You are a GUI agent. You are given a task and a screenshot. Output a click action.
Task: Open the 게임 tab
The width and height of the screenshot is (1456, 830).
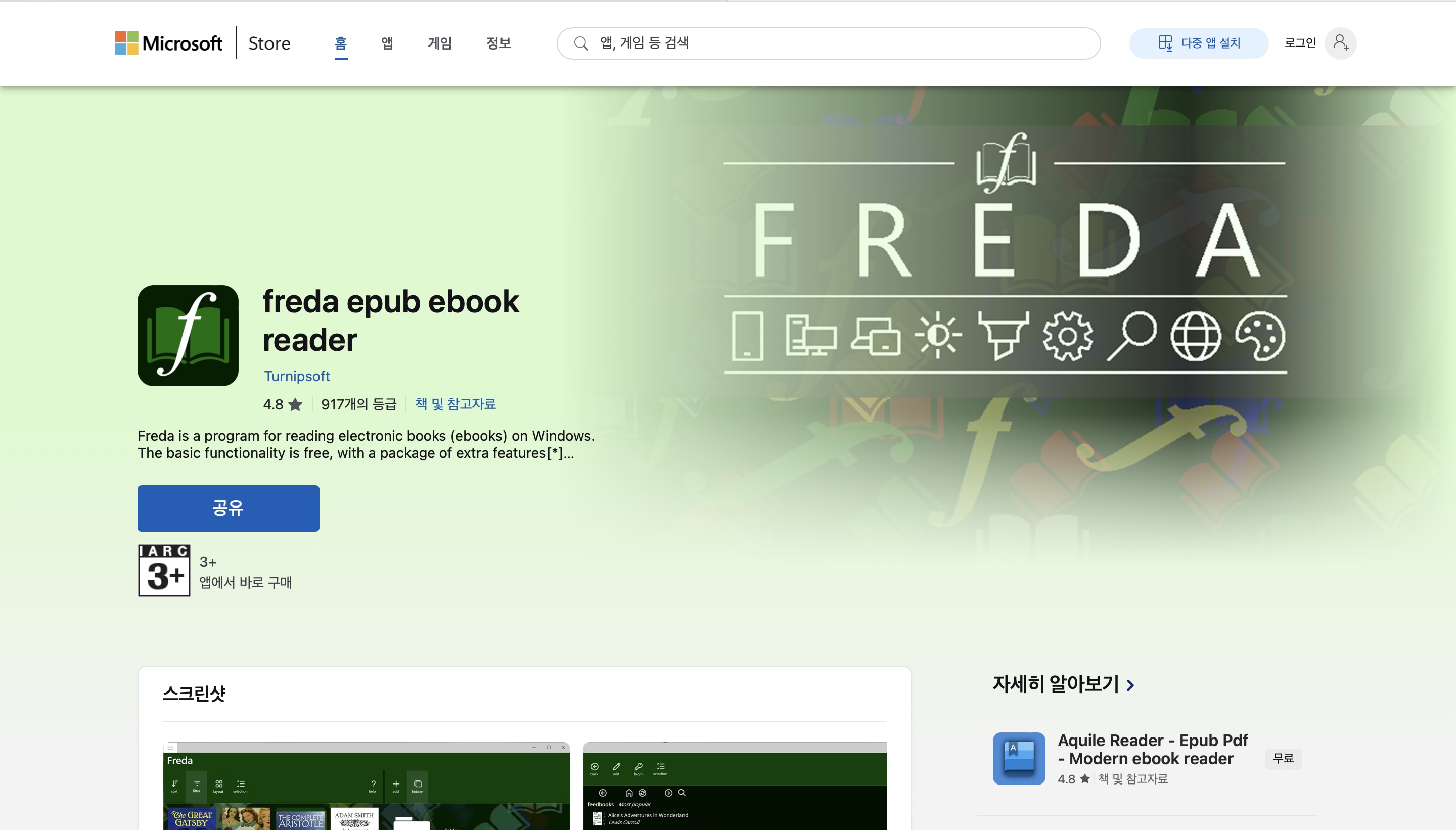pos(439,43)
